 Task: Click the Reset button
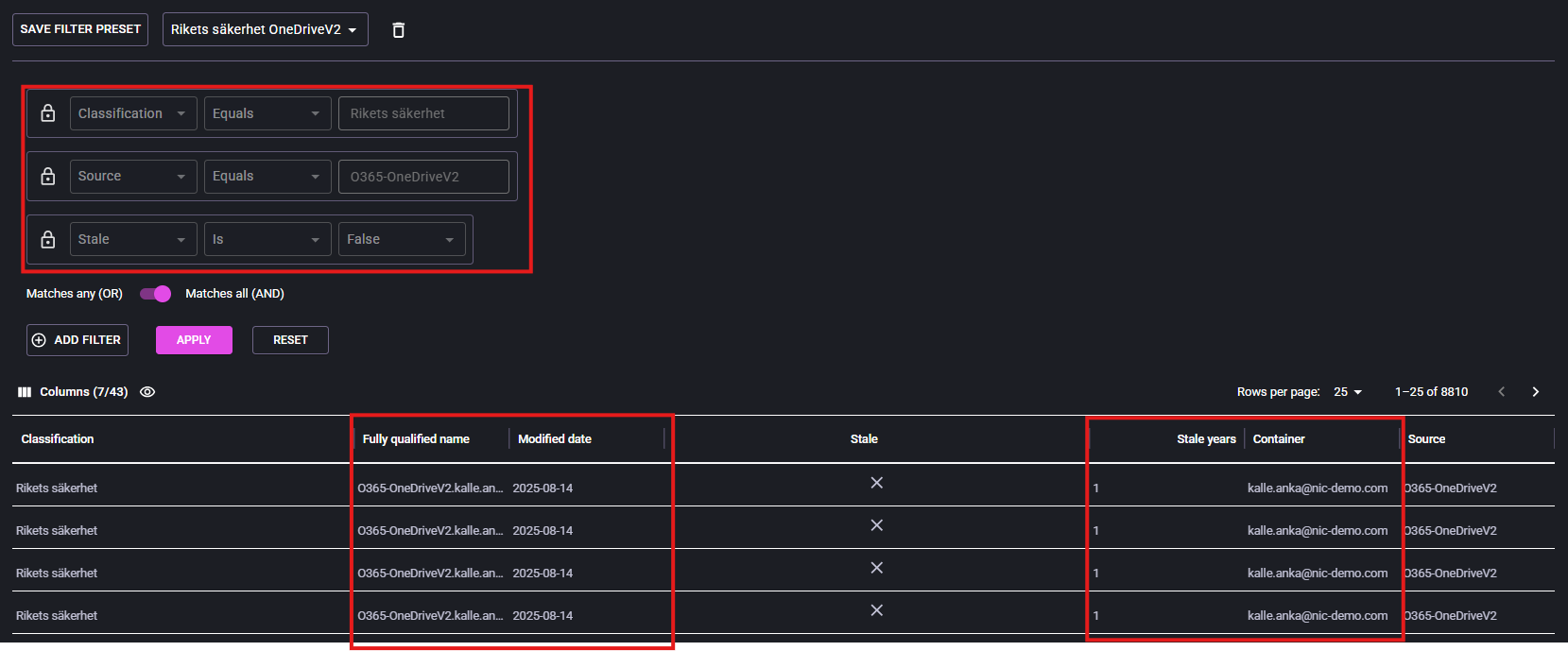pos(290,340)
